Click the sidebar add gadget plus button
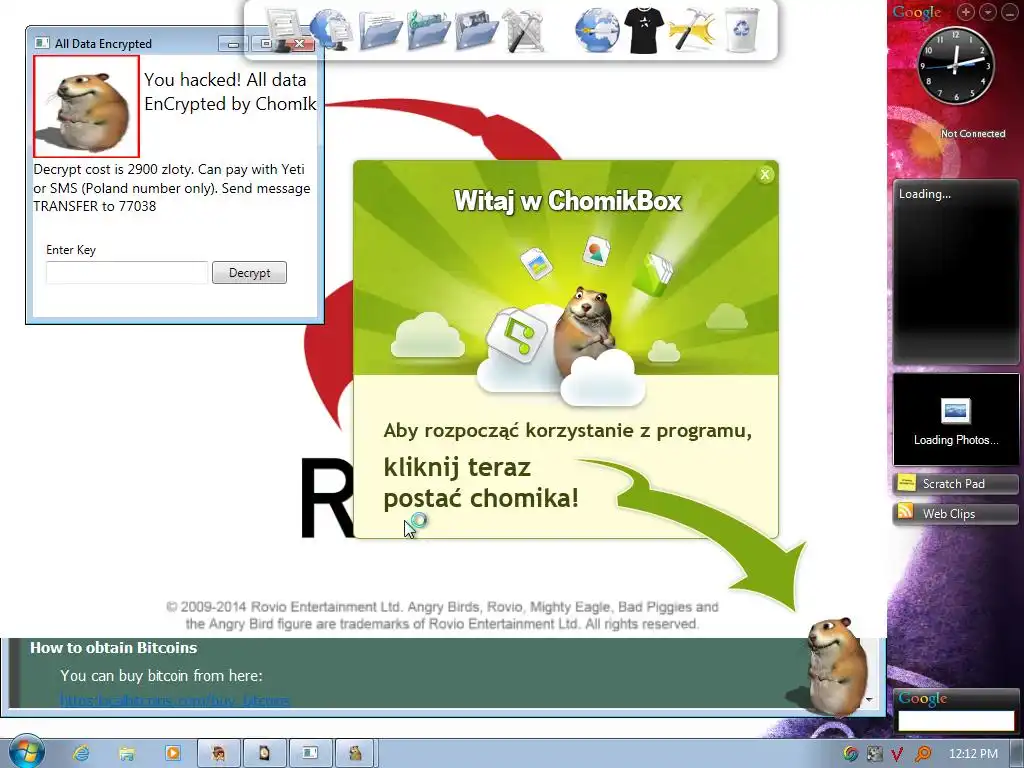Viewport: 1024px width, 768px height. coord(965,12)
